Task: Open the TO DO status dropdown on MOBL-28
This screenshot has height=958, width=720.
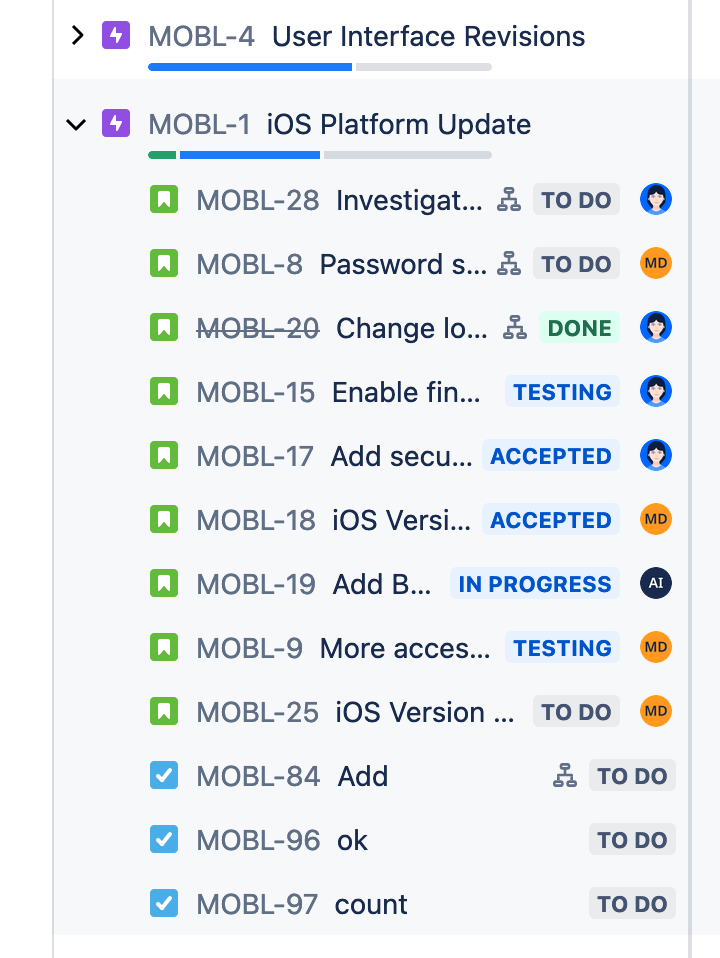Action: pyautogui.click(x=576, y=199)
